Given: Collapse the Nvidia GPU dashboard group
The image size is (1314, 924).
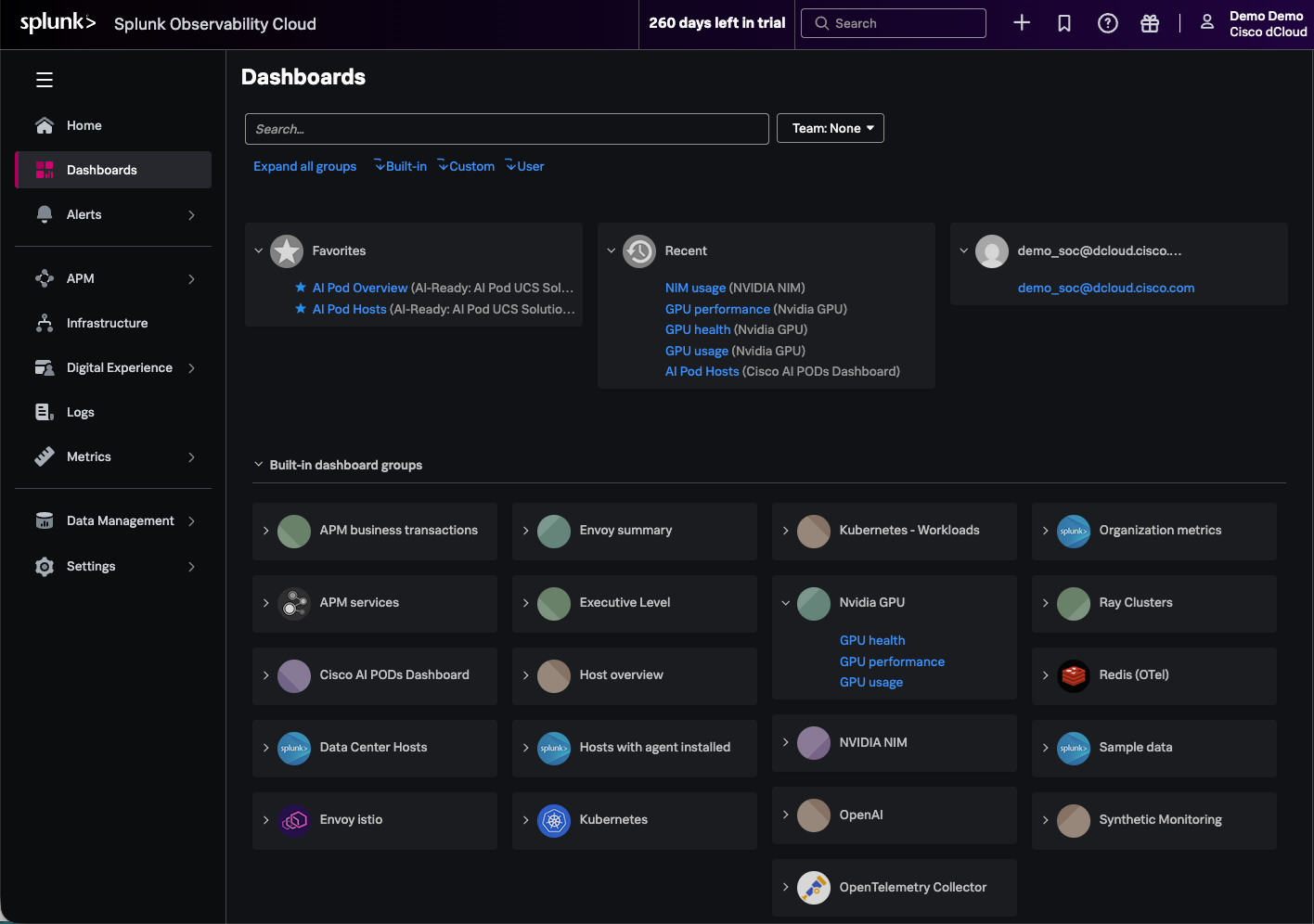Looking at the screenshot, I should tap(786, 603).
